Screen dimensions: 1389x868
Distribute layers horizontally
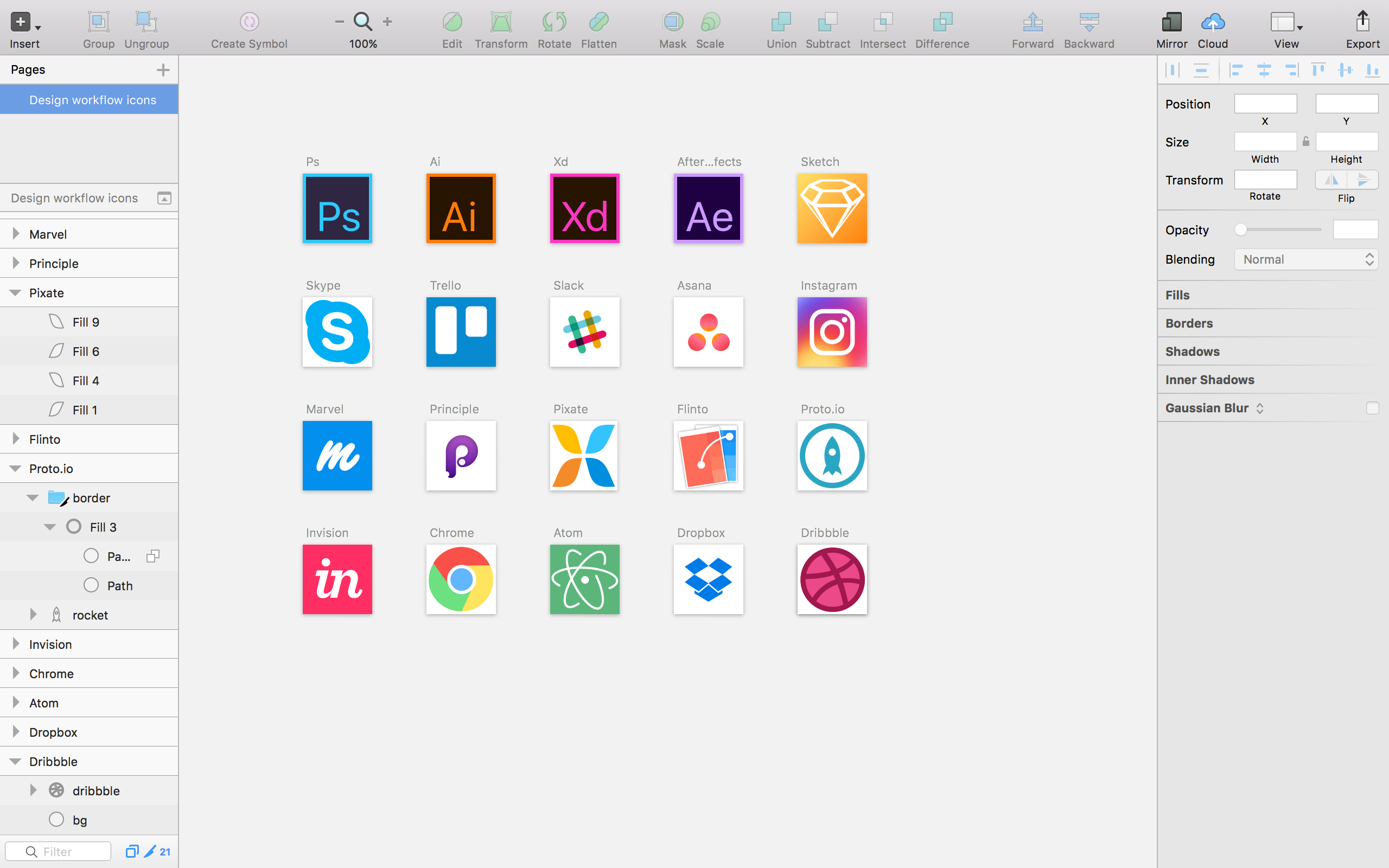tap(1173, 70)
